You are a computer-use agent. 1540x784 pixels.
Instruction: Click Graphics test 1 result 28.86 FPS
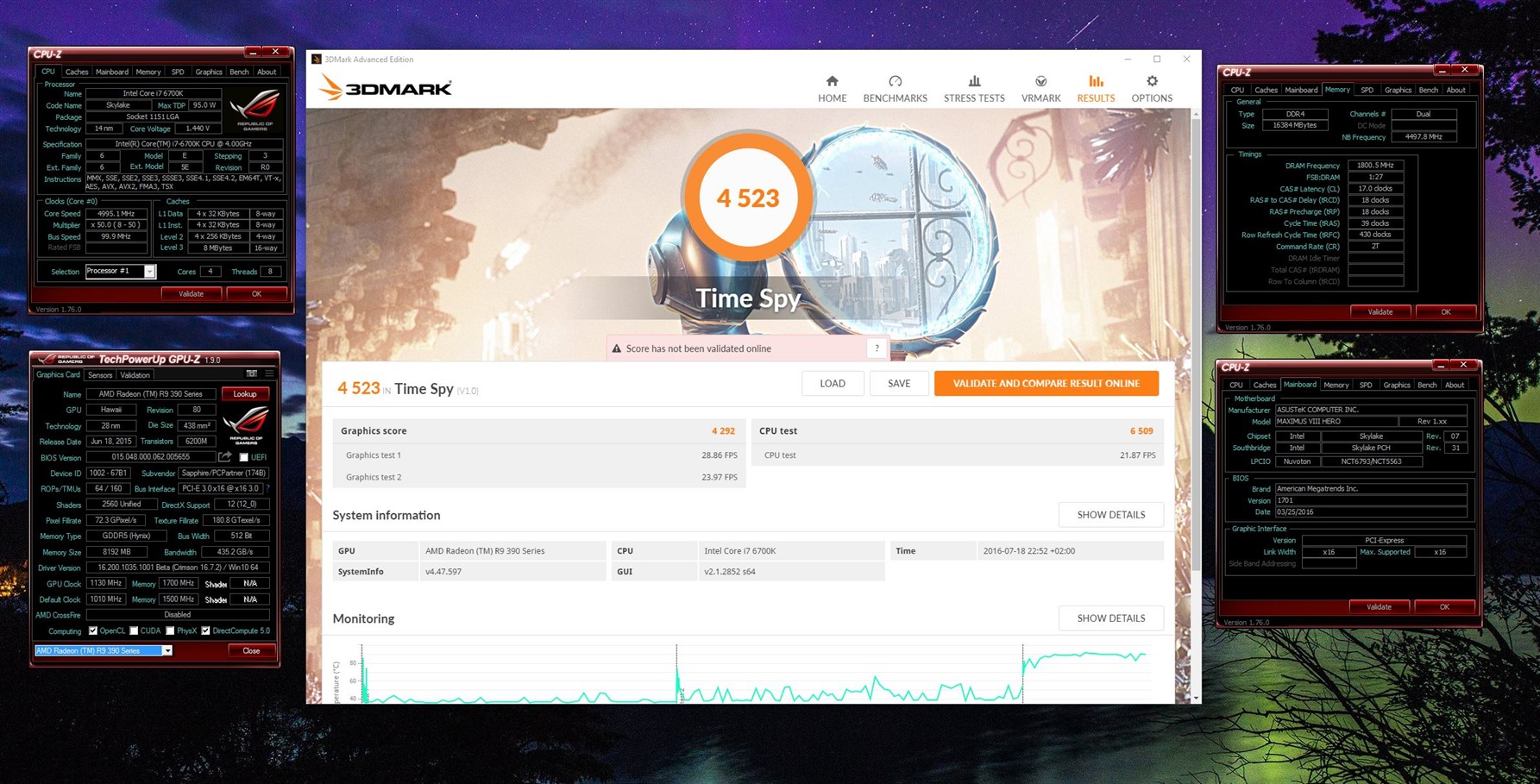(720, 455)
